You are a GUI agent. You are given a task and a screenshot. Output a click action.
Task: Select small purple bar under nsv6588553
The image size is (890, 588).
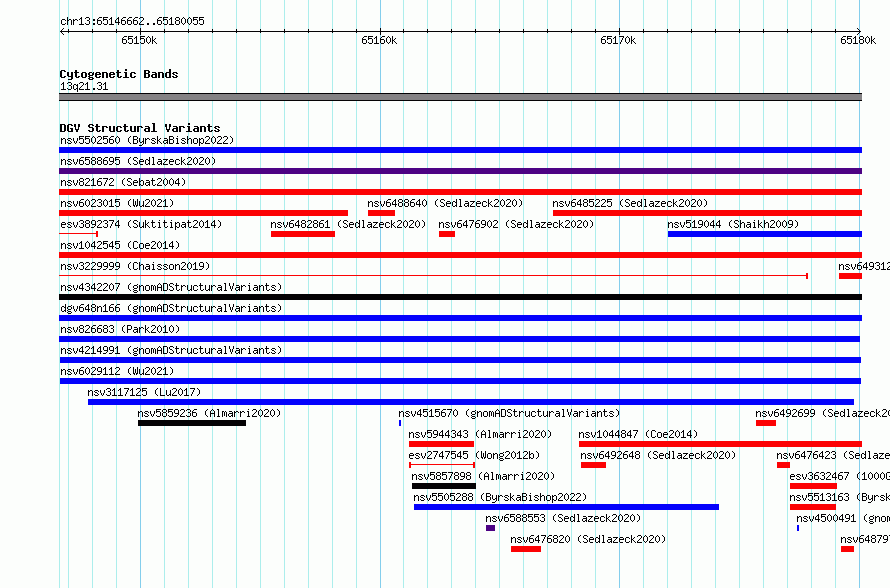pyautogui.click(x=490, y=528)
